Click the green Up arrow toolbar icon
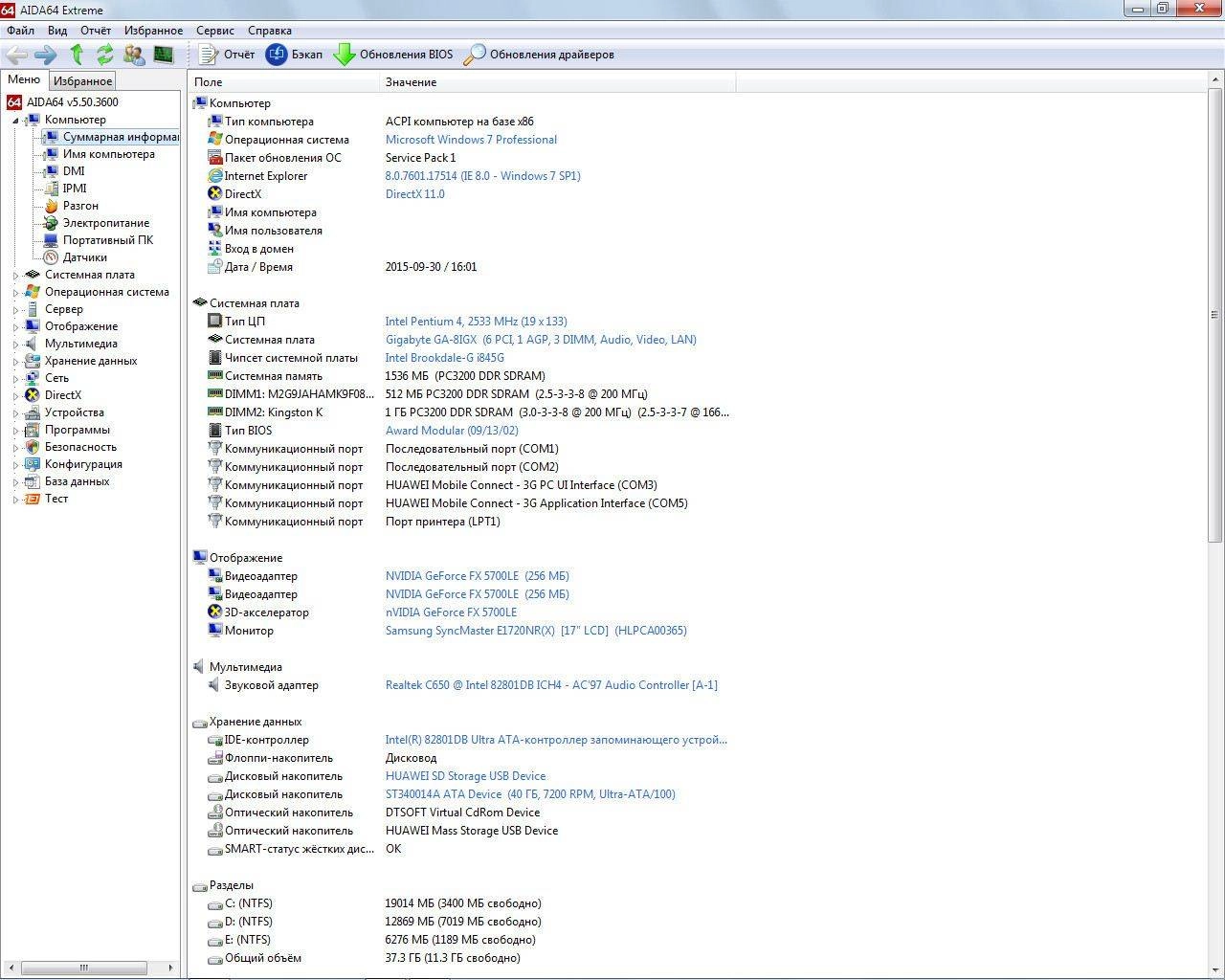Viewport: 1225px width, 980px height. tap(77, 55)
